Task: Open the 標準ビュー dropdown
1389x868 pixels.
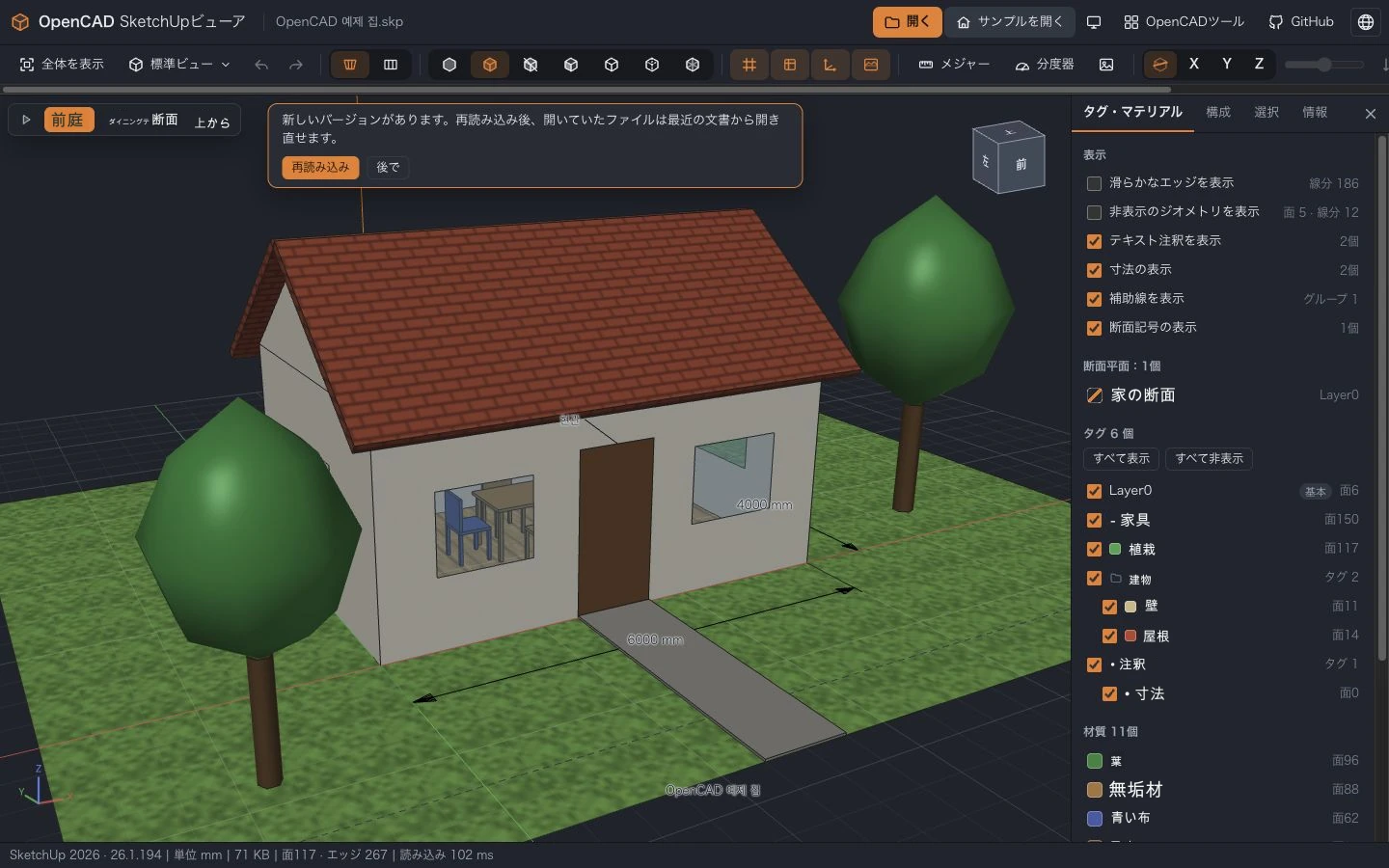Action: 179,65
